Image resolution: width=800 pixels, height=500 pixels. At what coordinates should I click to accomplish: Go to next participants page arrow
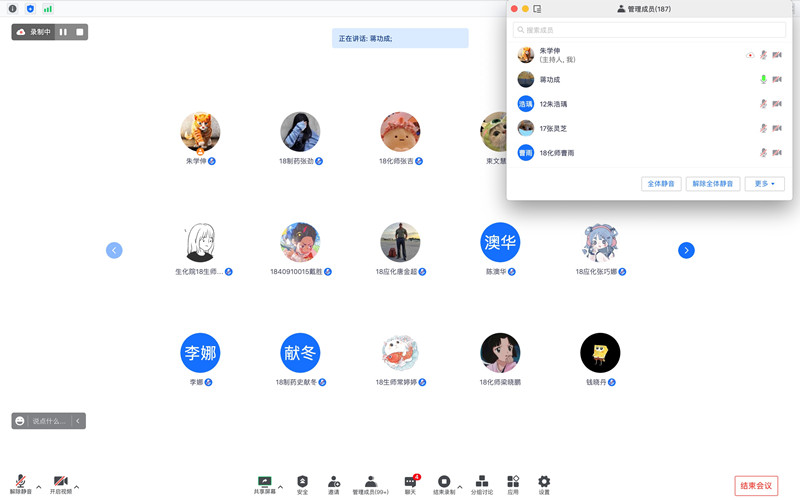click(686, 251)
